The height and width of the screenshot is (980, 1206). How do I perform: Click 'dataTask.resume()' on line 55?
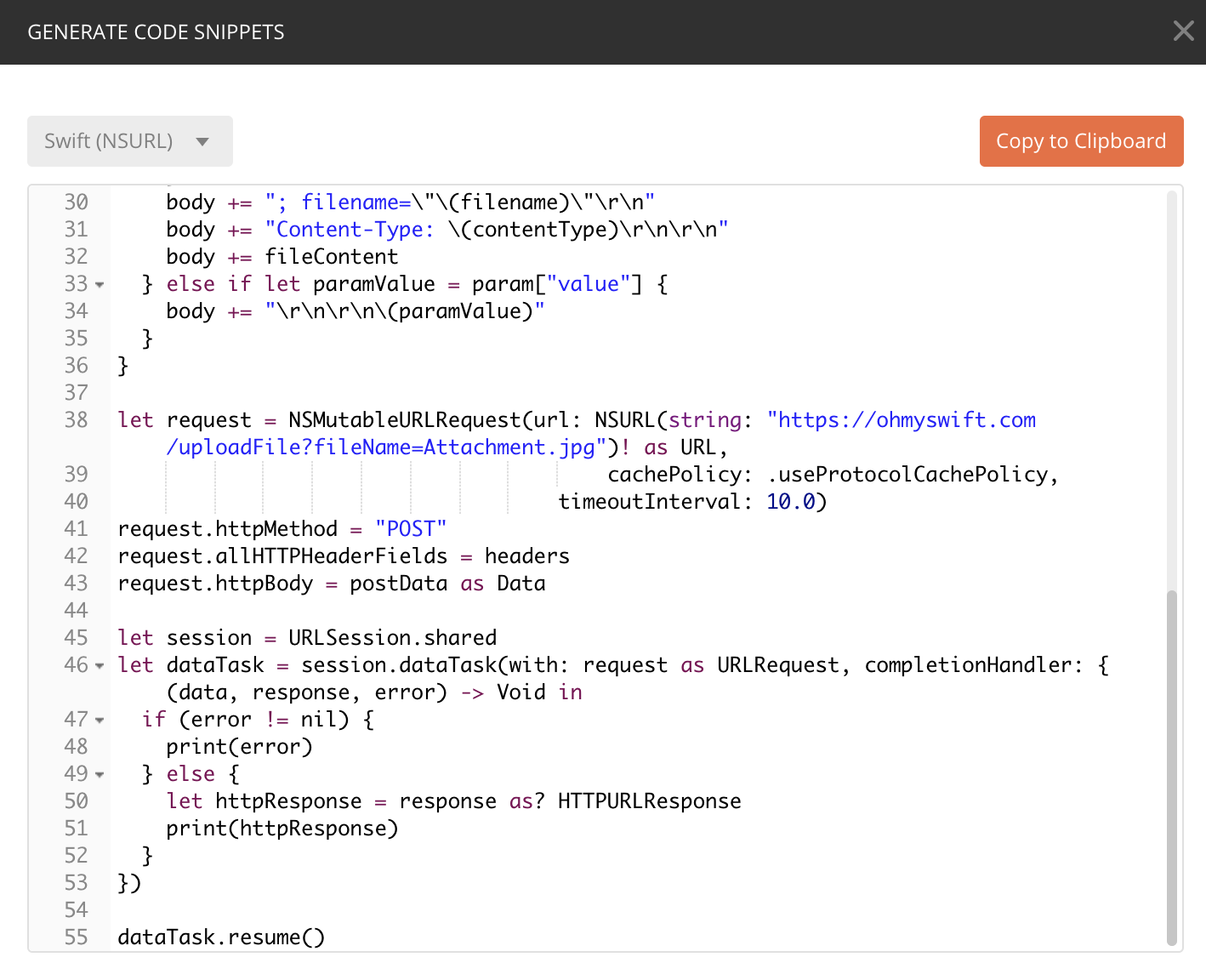coord(221,937)
